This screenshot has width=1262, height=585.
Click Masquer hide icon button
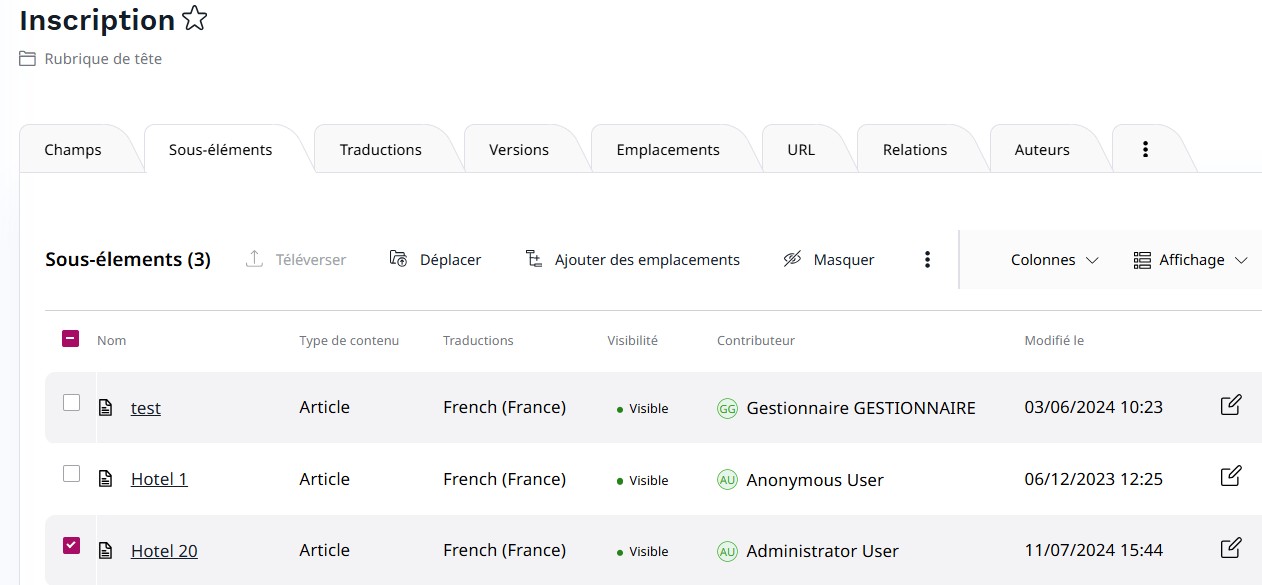[x=829, y=260]
